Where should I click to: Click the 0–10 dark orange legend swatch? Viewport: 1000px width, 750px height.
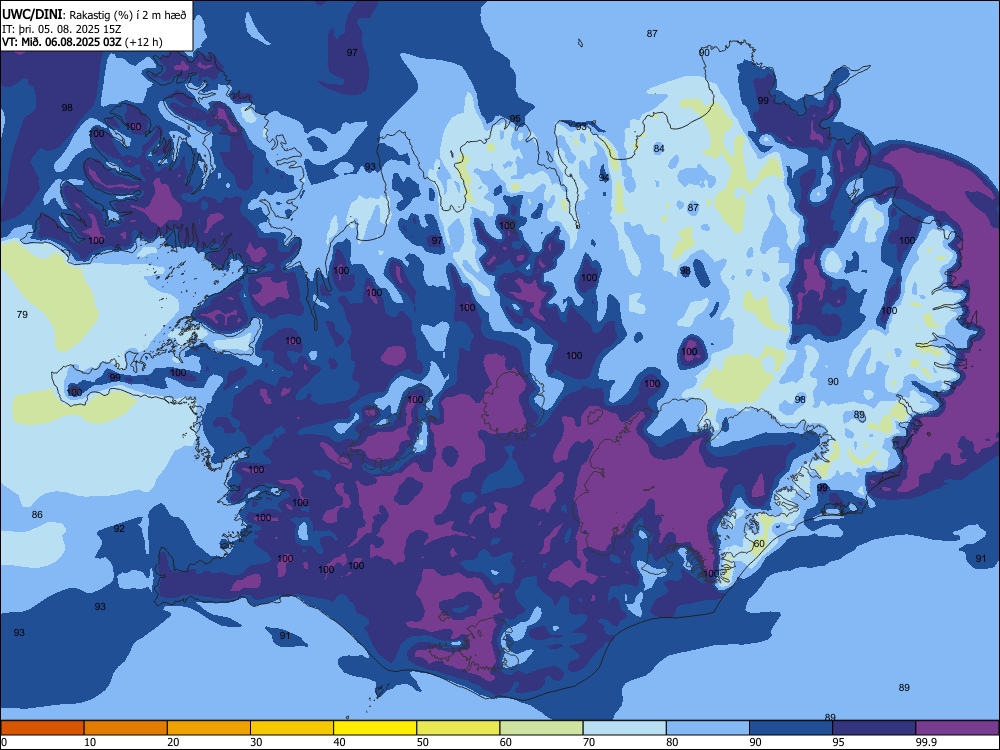[x=42, y=728]
